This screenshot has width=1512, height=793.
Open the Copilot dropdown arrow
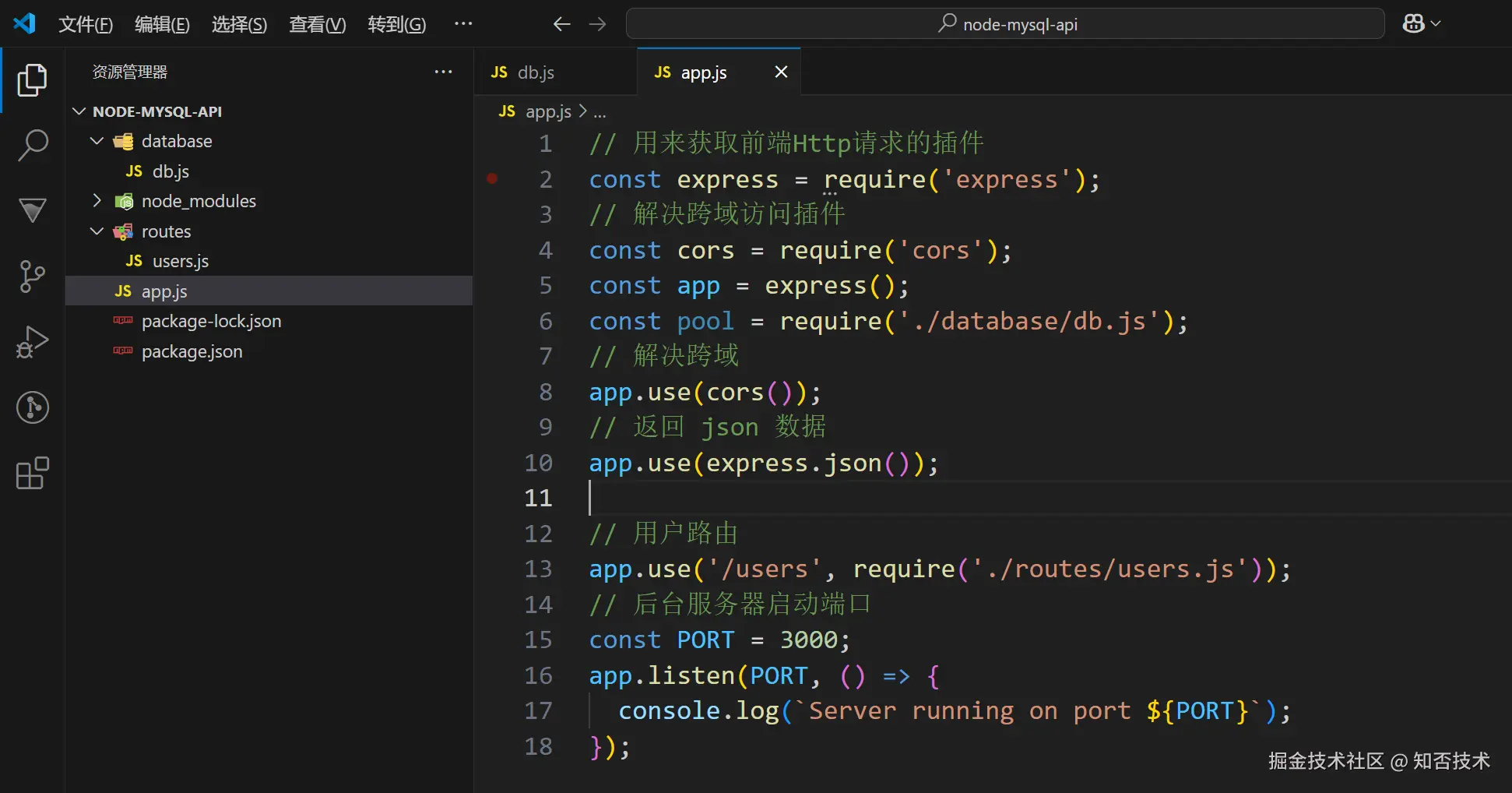click(x=1436, y=23)
